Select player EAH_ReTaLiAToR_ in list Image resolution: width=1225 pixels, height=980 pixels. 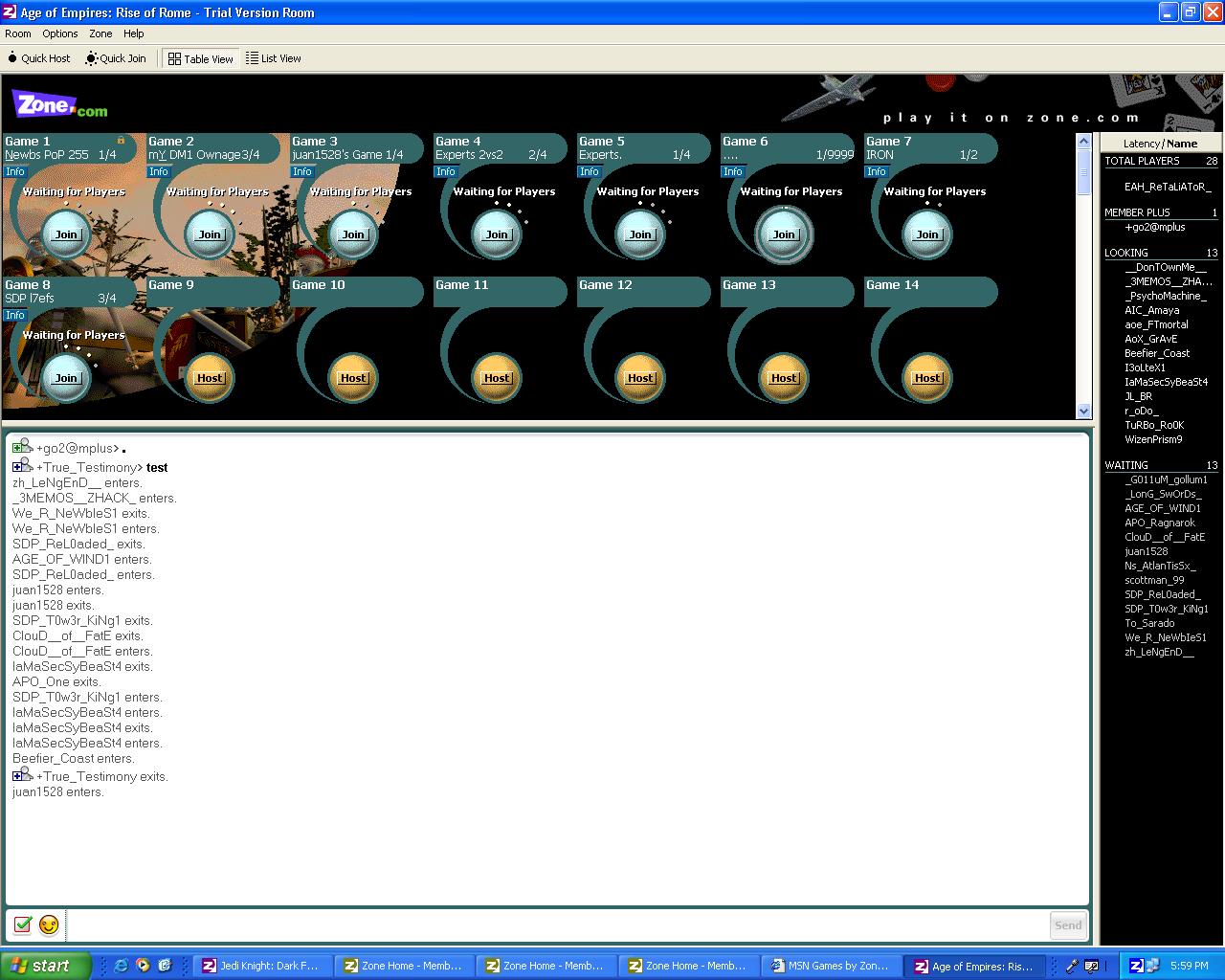click(1168, 188)
